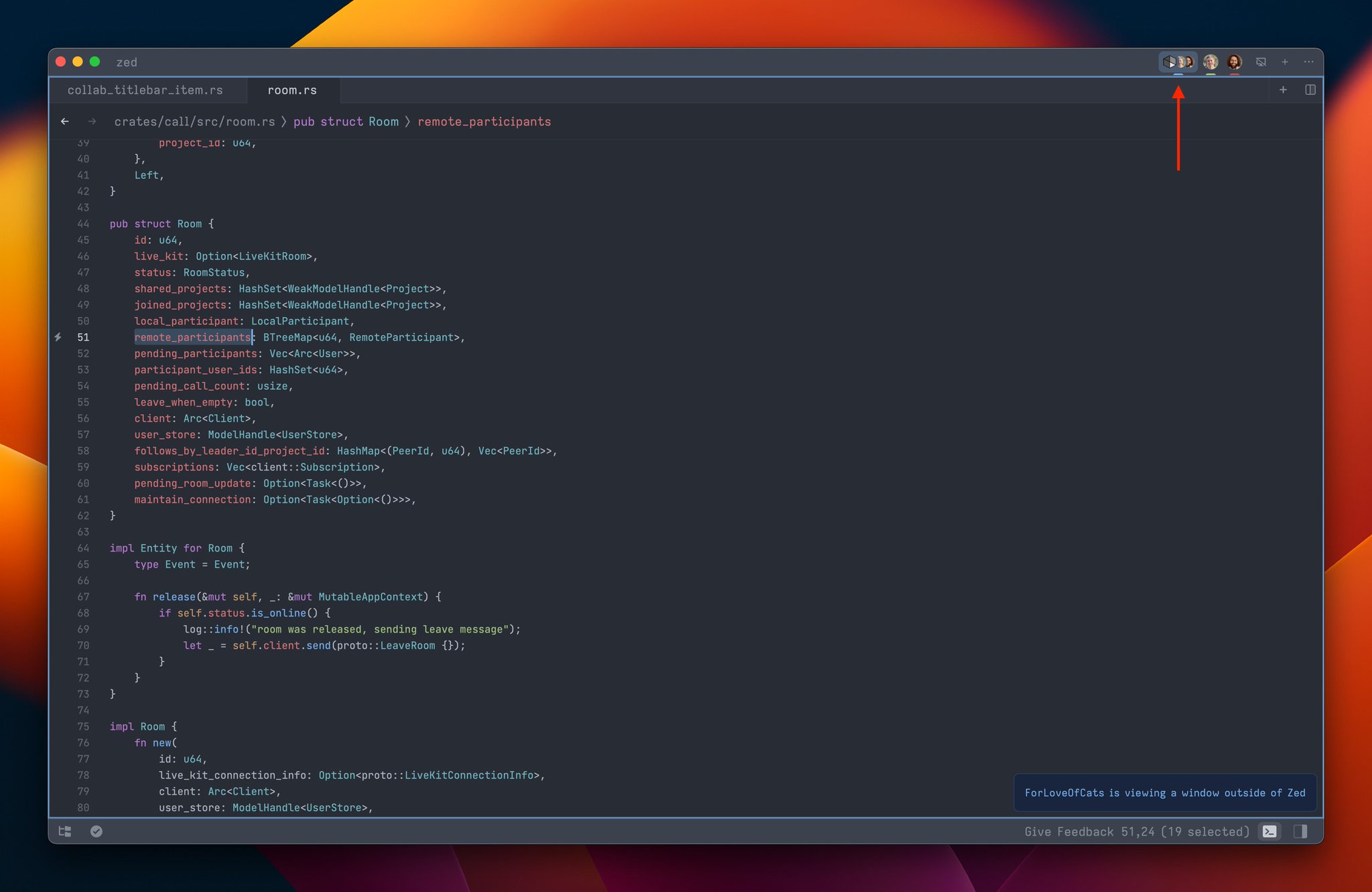Click the diagnostics checkmark icon
This screenshot has height=892, width=1372.
96,831
